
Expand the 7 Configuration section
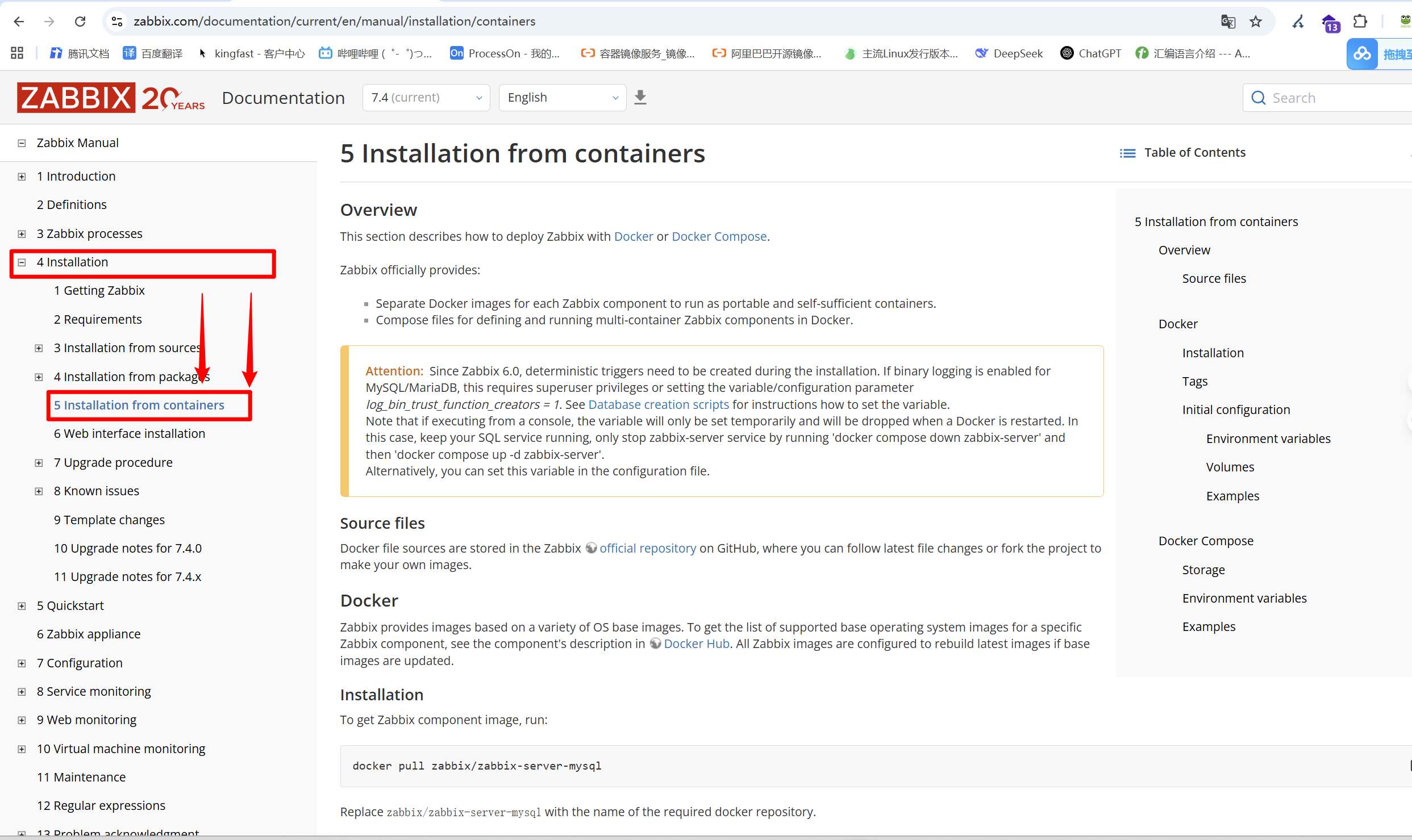pos(22,663)
